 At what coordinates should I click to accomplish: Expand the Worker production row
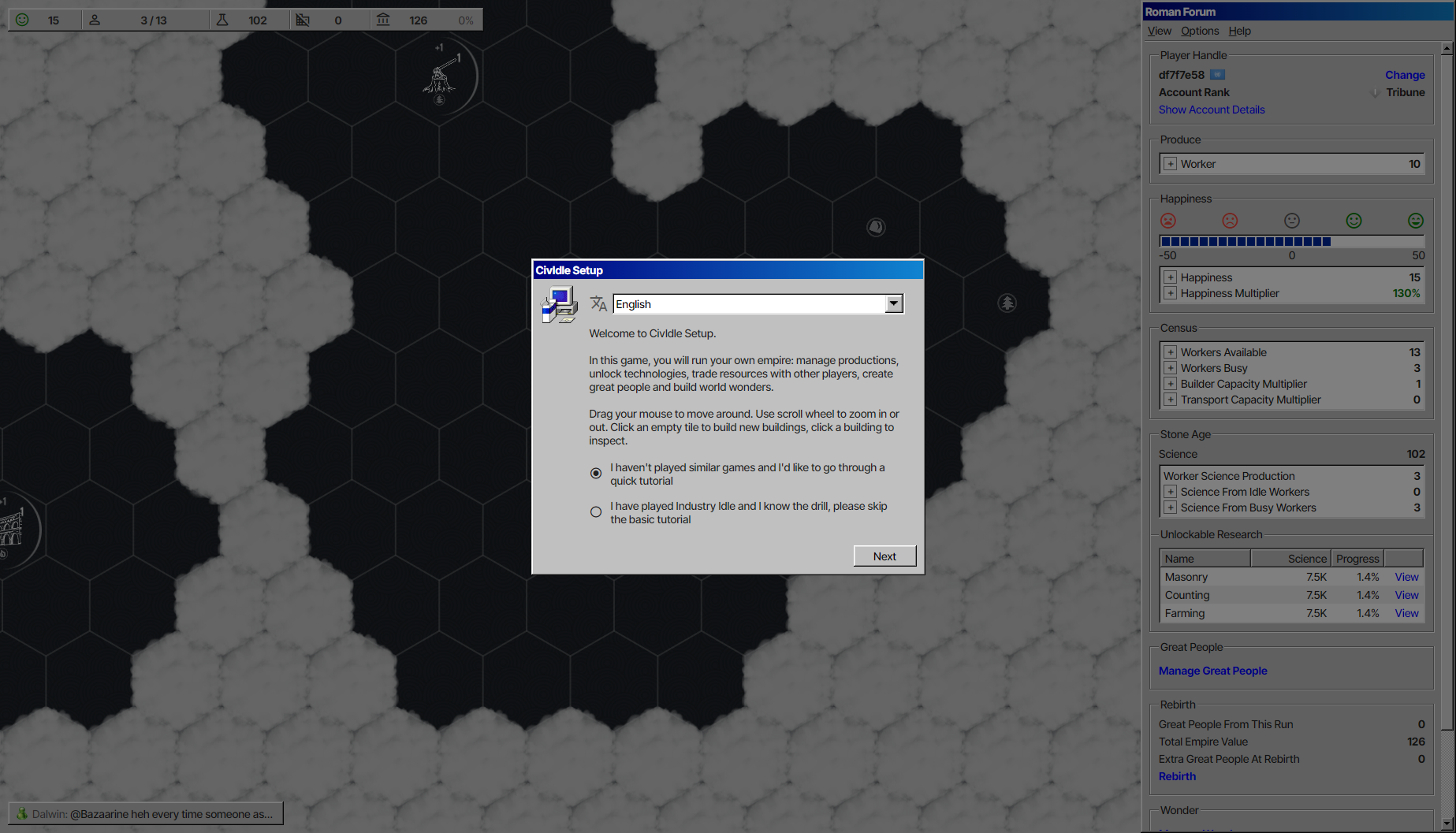coord(1171,164)
